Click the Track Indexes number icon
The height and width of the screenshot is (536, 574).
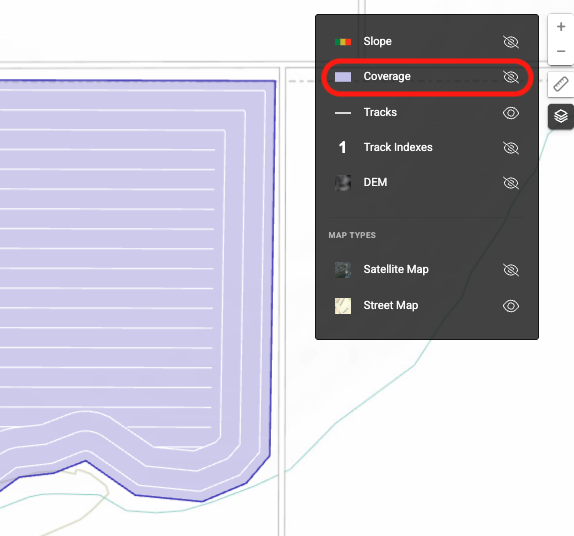(343, 148)
